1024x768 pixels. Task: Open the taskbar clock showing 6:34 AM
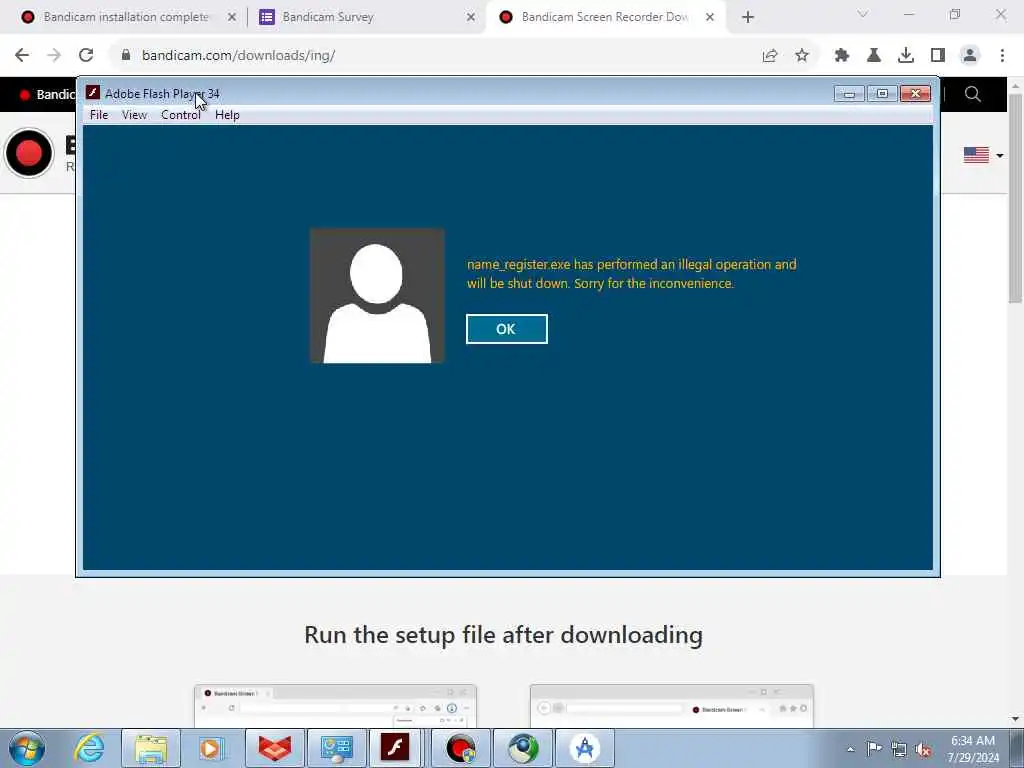point(973,749)
